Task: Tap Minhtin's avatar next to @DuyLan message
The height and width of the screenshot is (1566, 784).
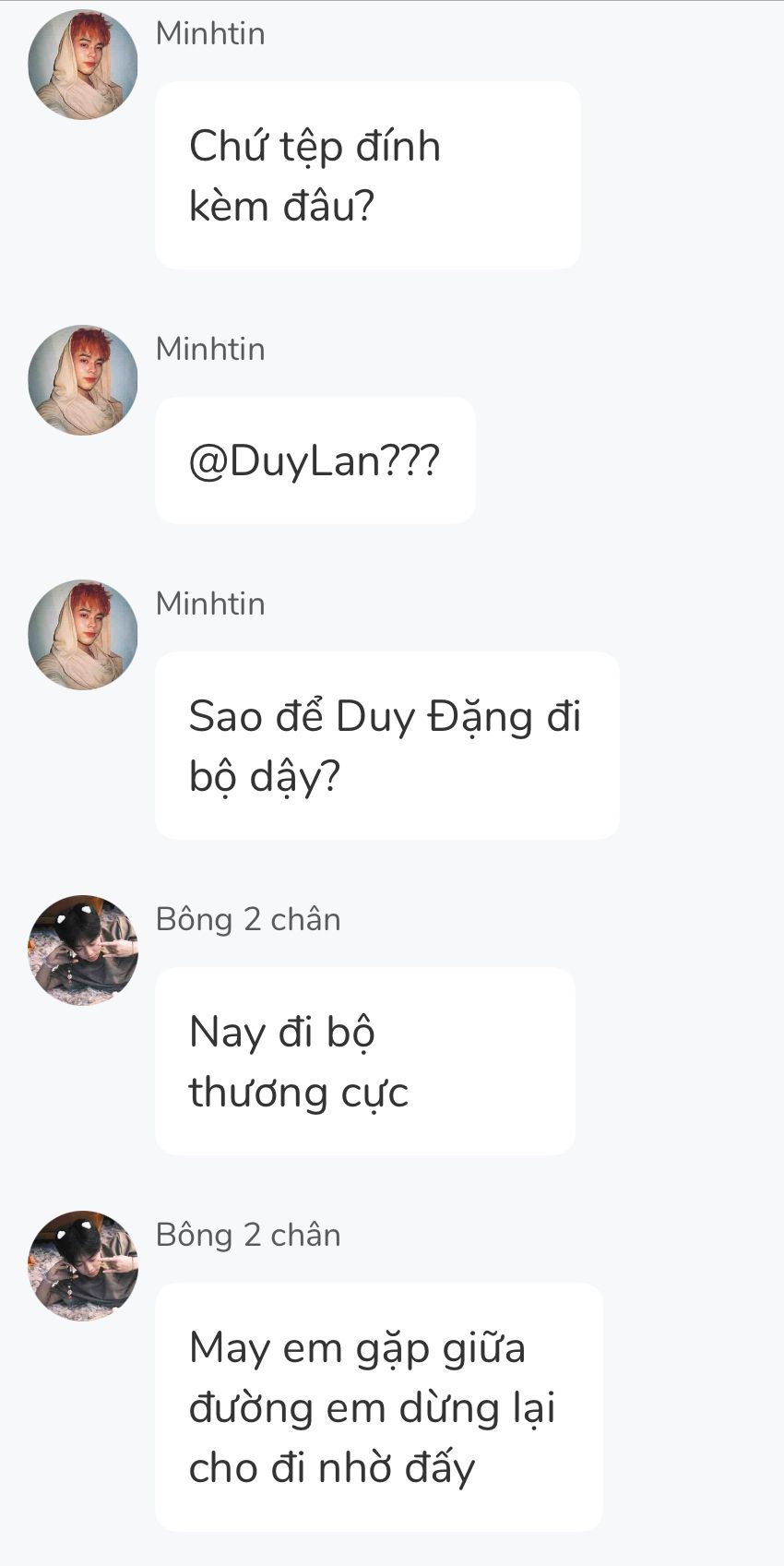Action: (x=83, y=380)
